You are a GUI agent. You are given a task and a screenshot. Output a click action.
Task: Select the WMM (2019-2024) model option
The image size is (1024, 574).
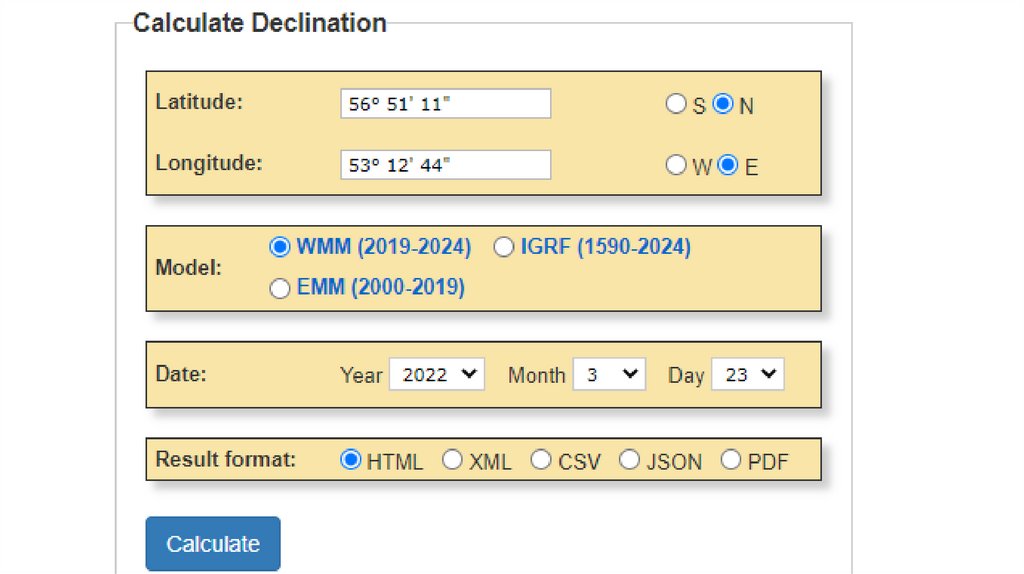click(x=280, y=246)
